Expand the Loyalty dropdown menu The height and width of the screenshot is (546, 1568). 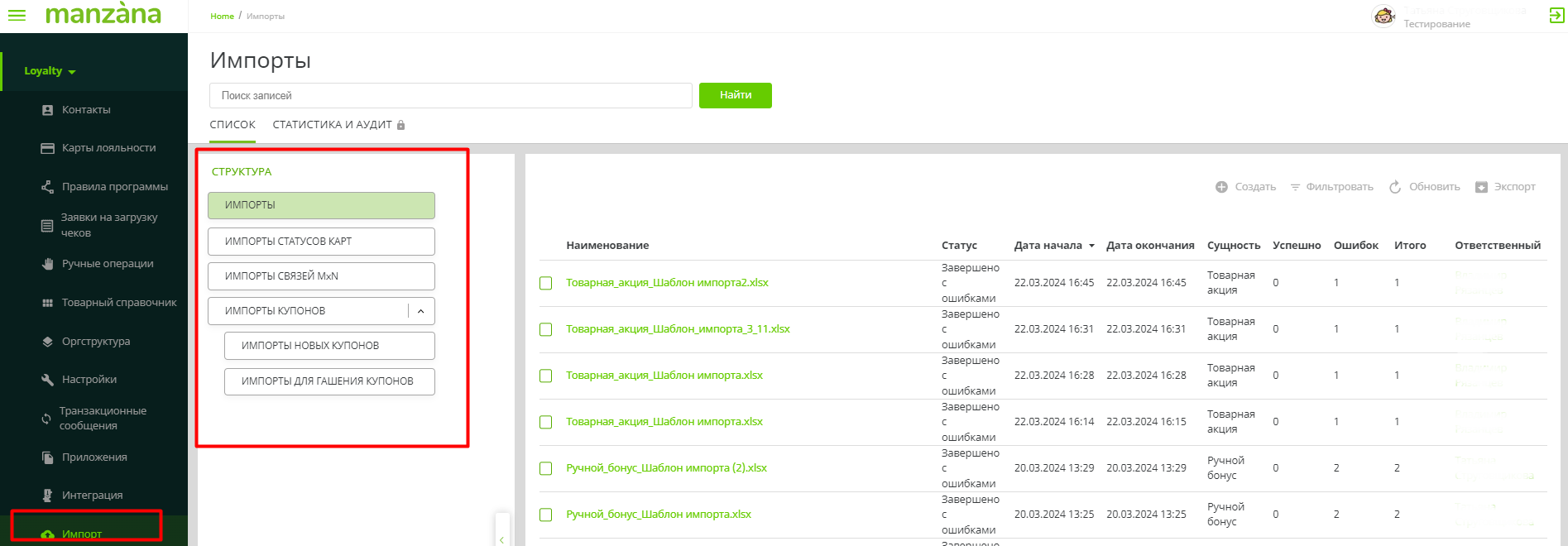[50, 71]
